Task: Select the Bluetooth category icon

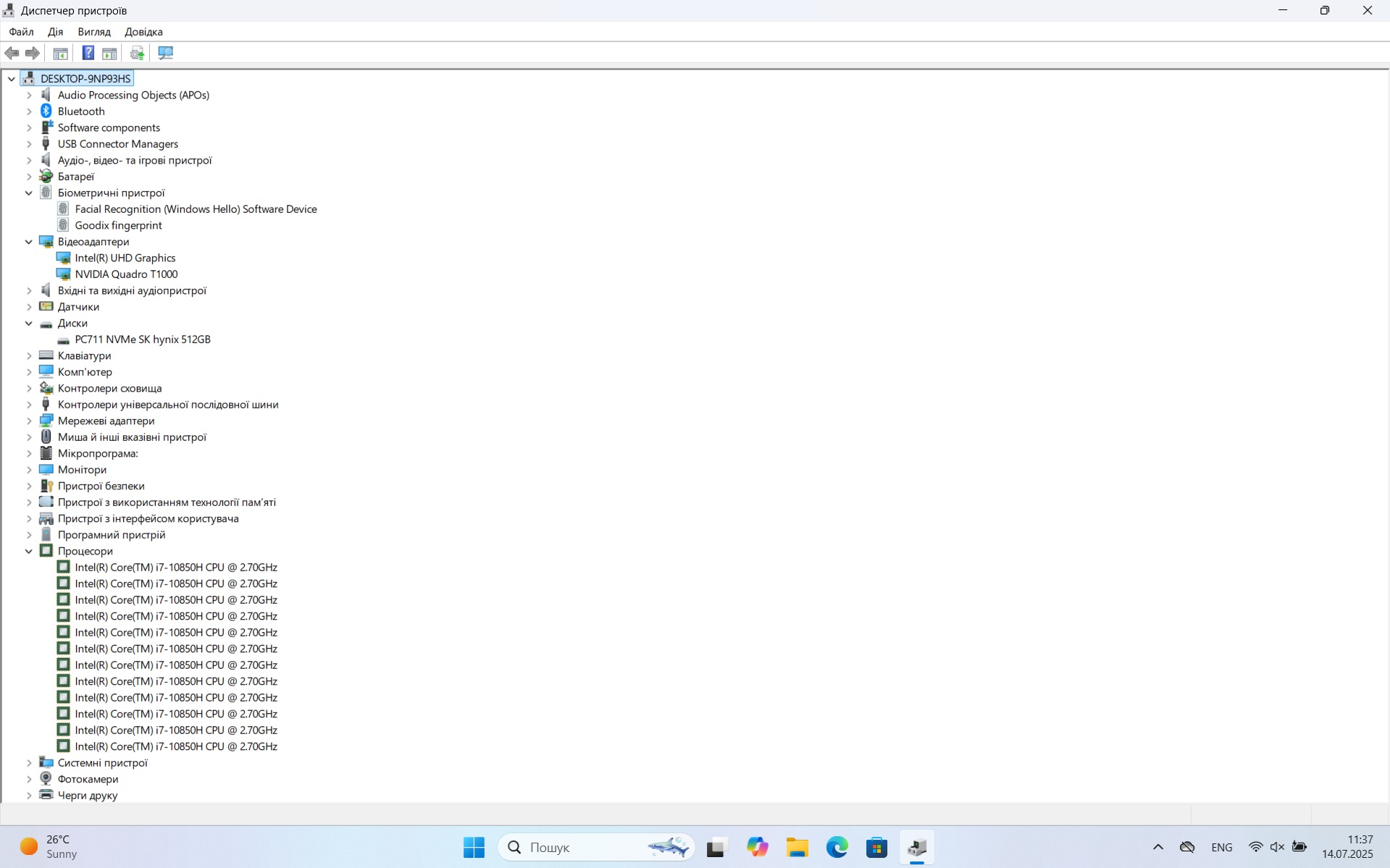Action: click(46, 111)
